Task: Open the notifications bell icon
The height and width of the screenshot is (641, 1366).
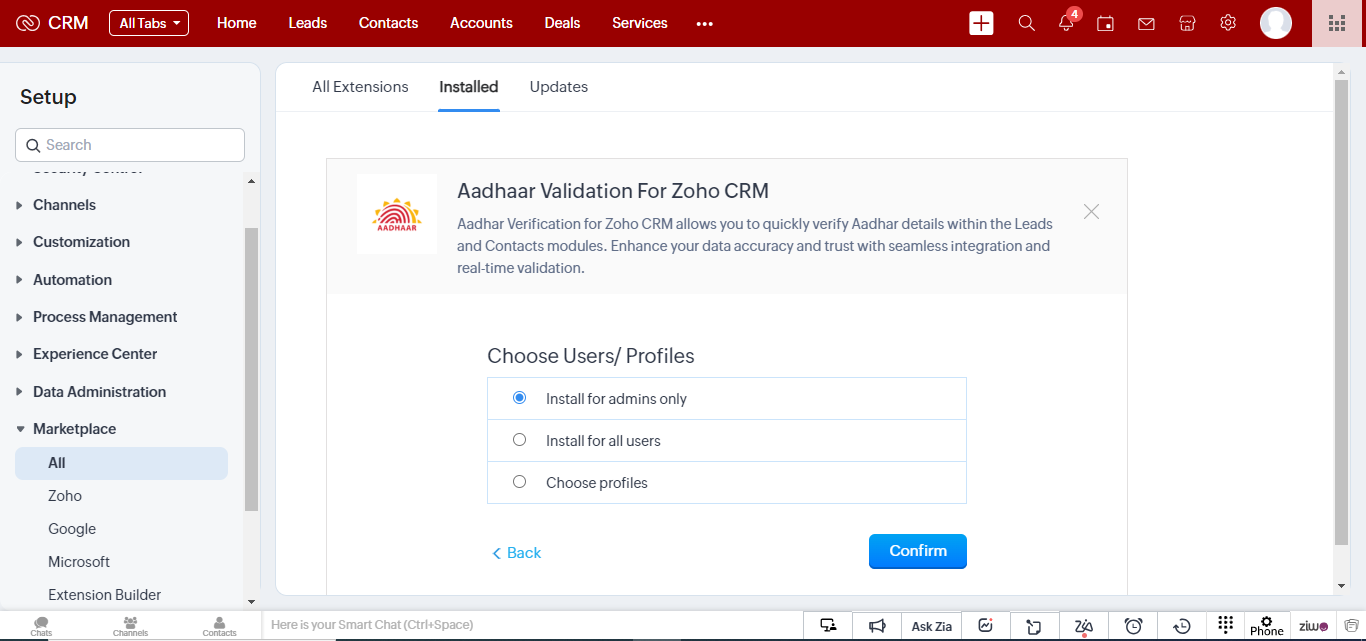Action: tap(1066, 23)
